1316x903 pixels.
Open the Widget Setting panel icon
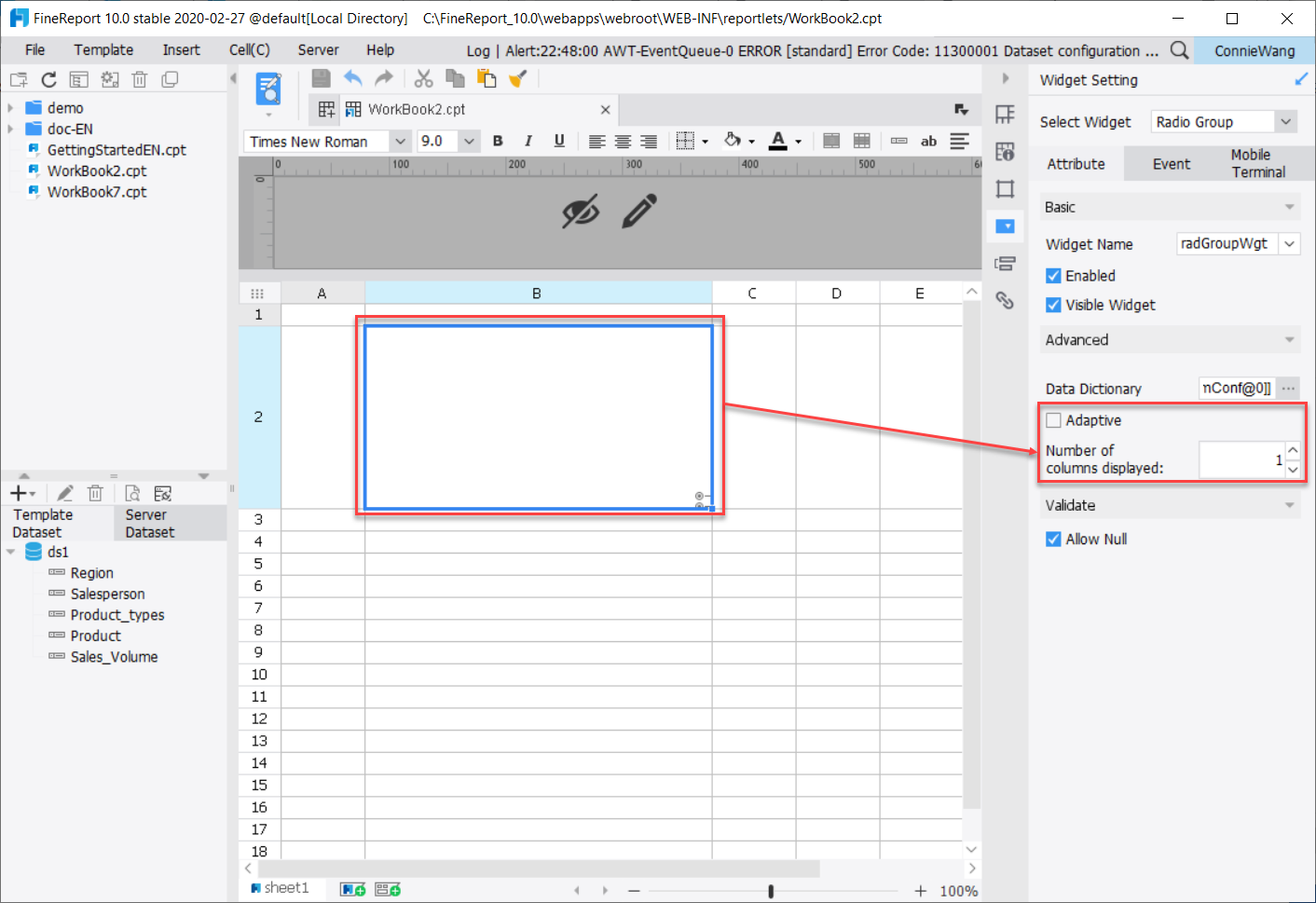click(1005, 226)
